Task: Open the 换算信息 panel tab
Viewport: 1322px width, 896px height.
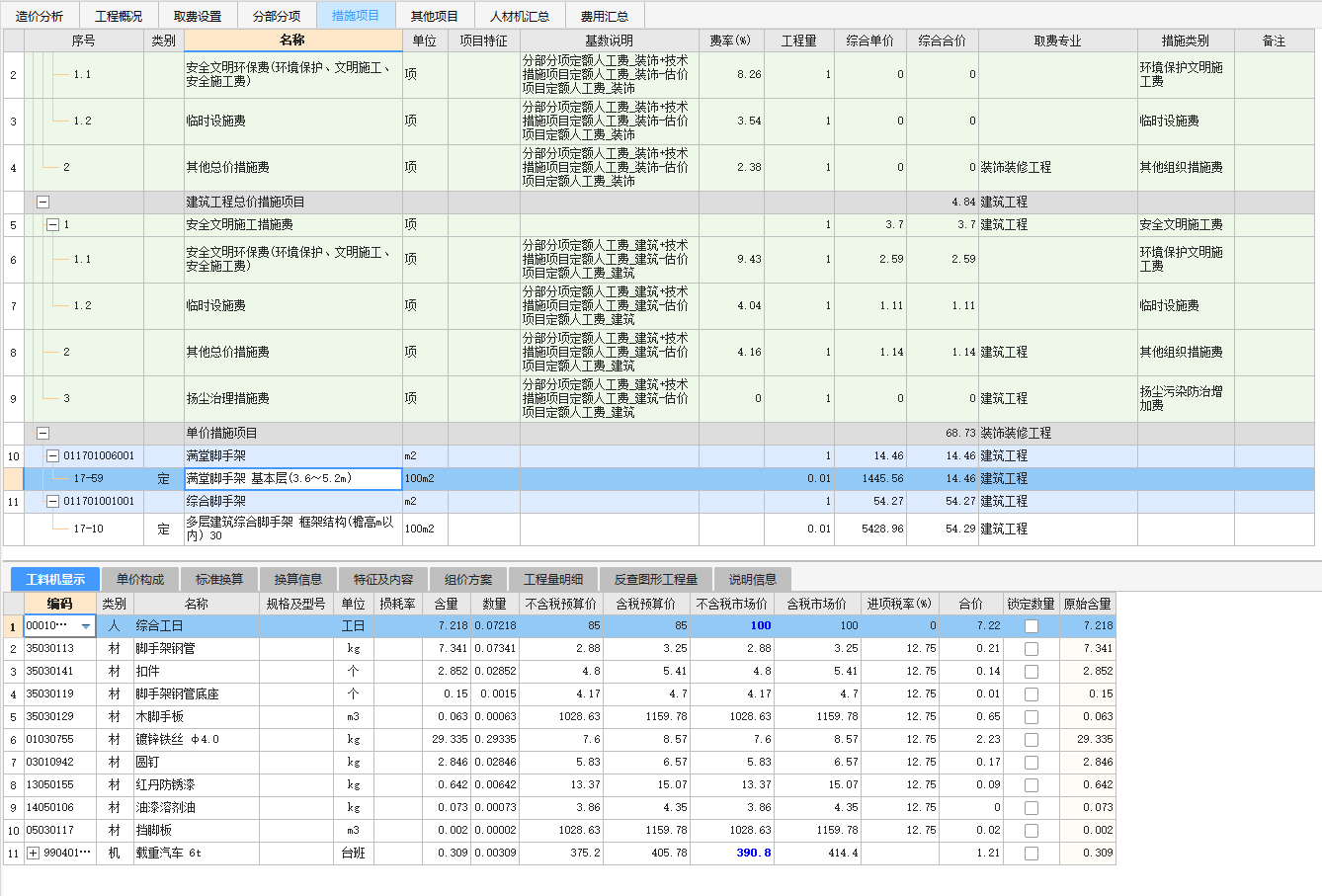Action: pos(297,579)
